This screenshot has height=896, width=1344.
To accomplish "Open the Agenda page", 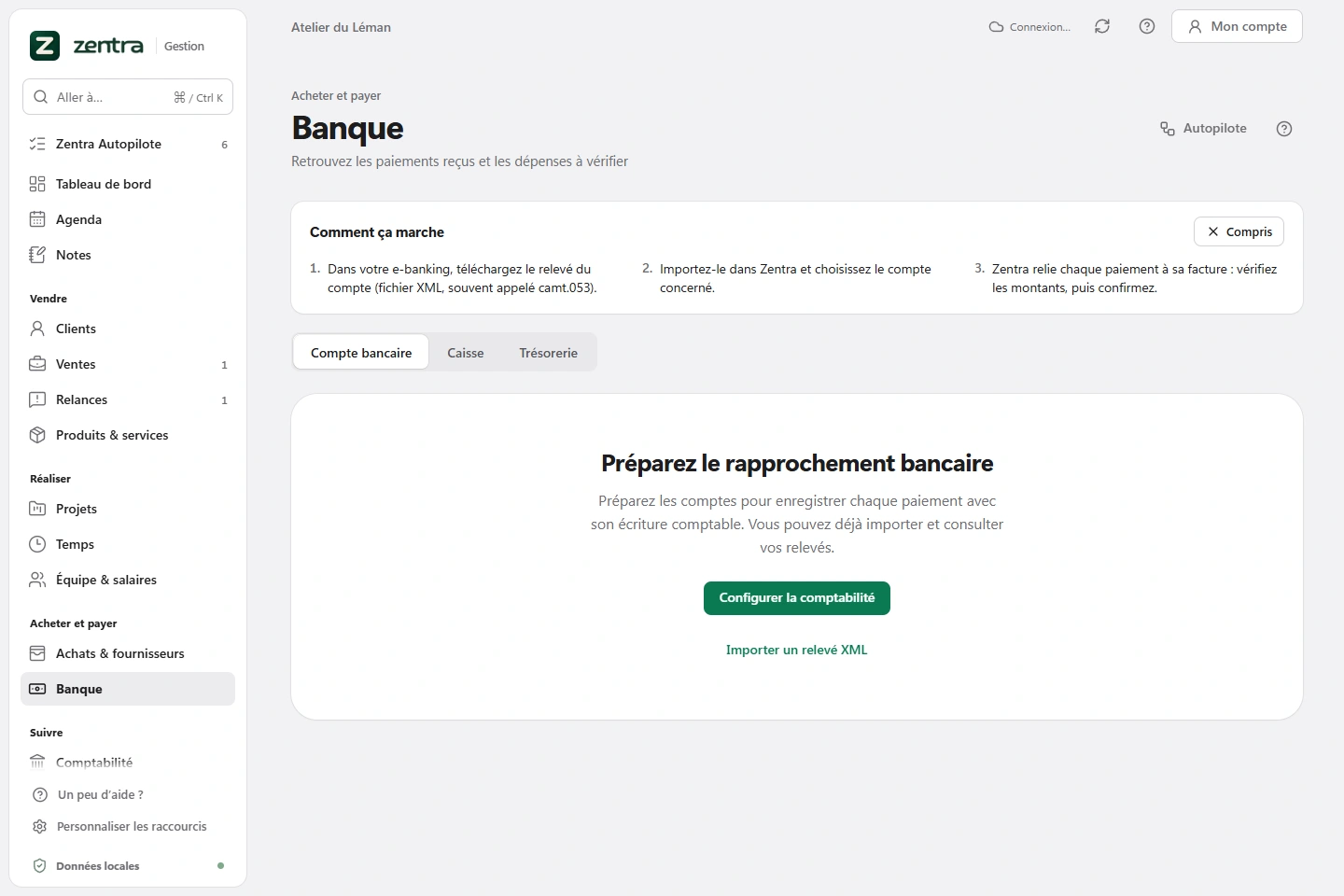I will (x=128, y=219).
